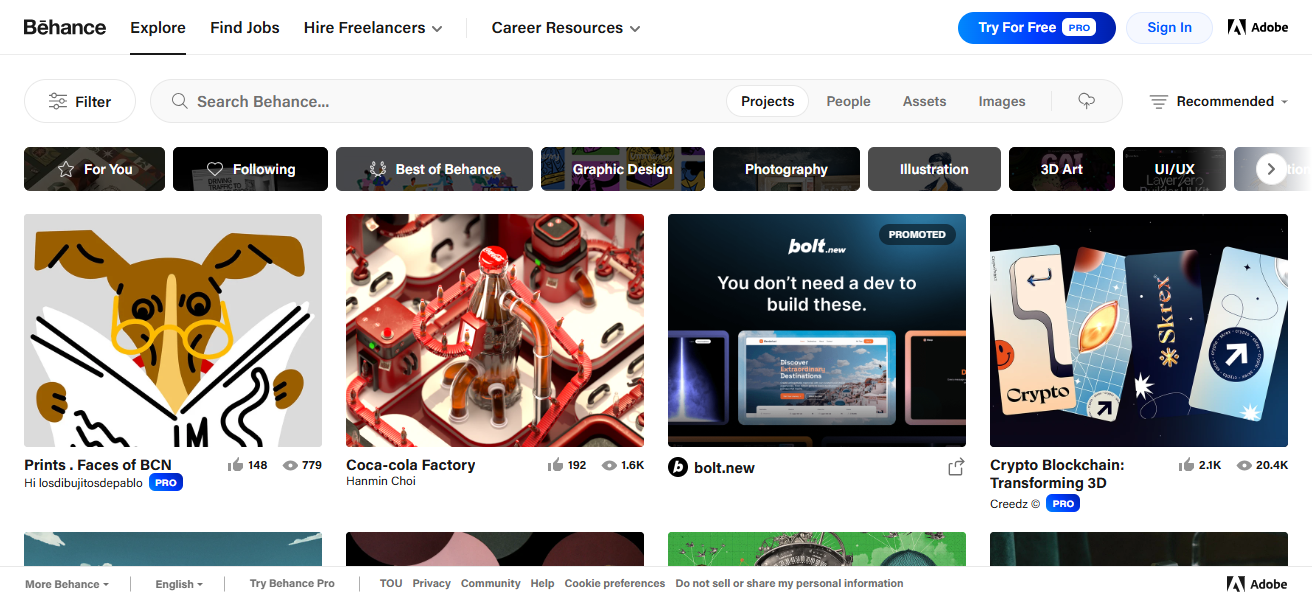Click the search magnifier icon
The image size is (1312, 599).
[180, 101]
